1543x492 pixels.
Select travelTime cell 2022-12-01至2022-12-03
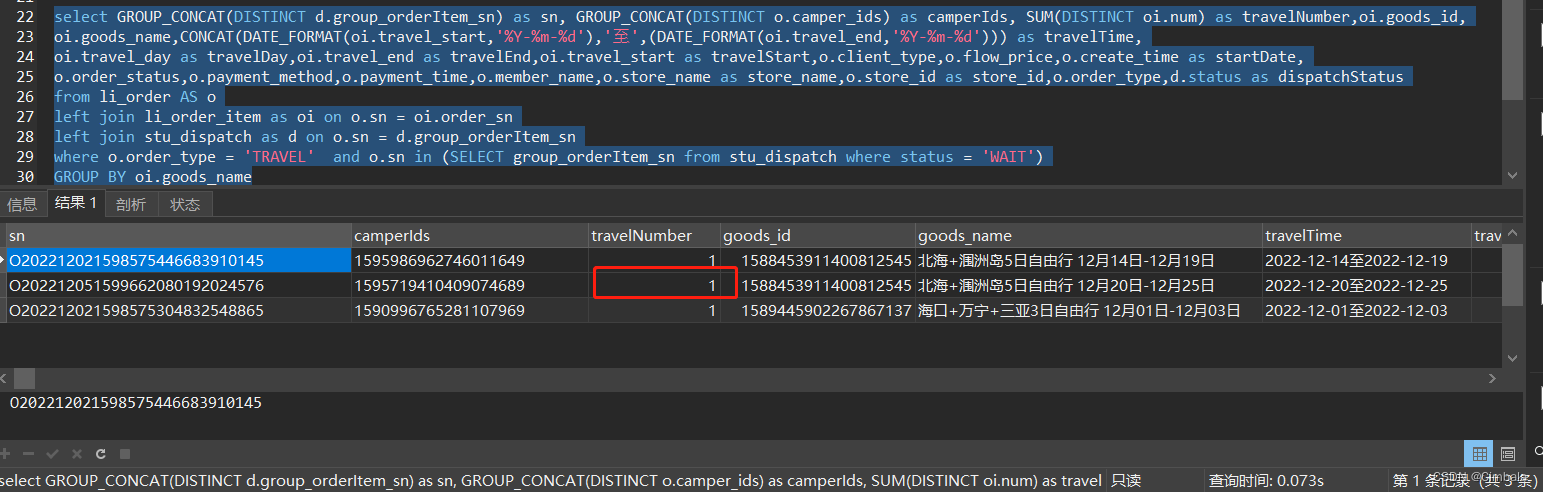1366,311
